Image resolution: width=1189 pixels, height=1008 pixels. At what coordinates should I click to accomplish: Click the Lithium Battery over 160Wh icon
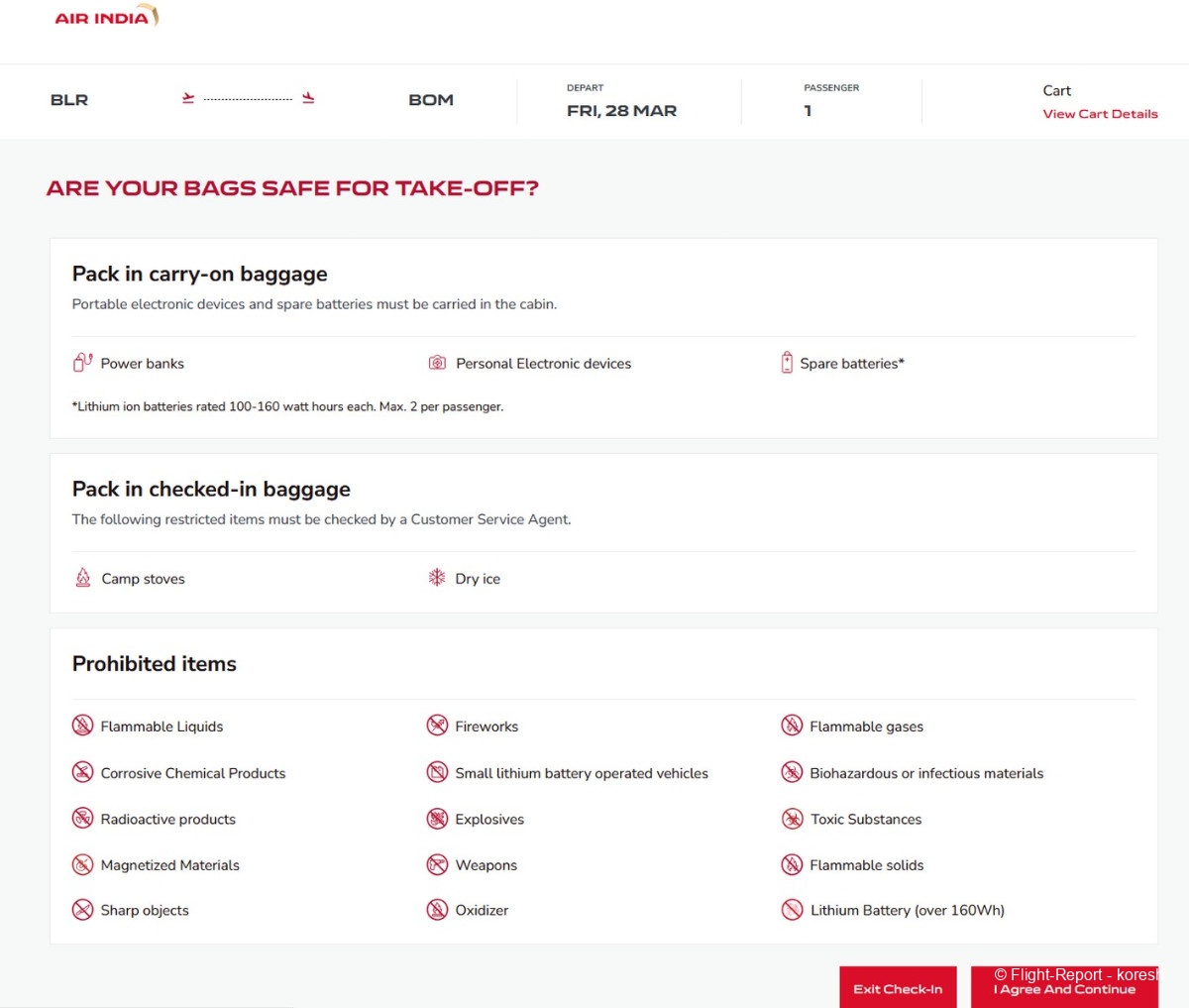click(792, 910)
